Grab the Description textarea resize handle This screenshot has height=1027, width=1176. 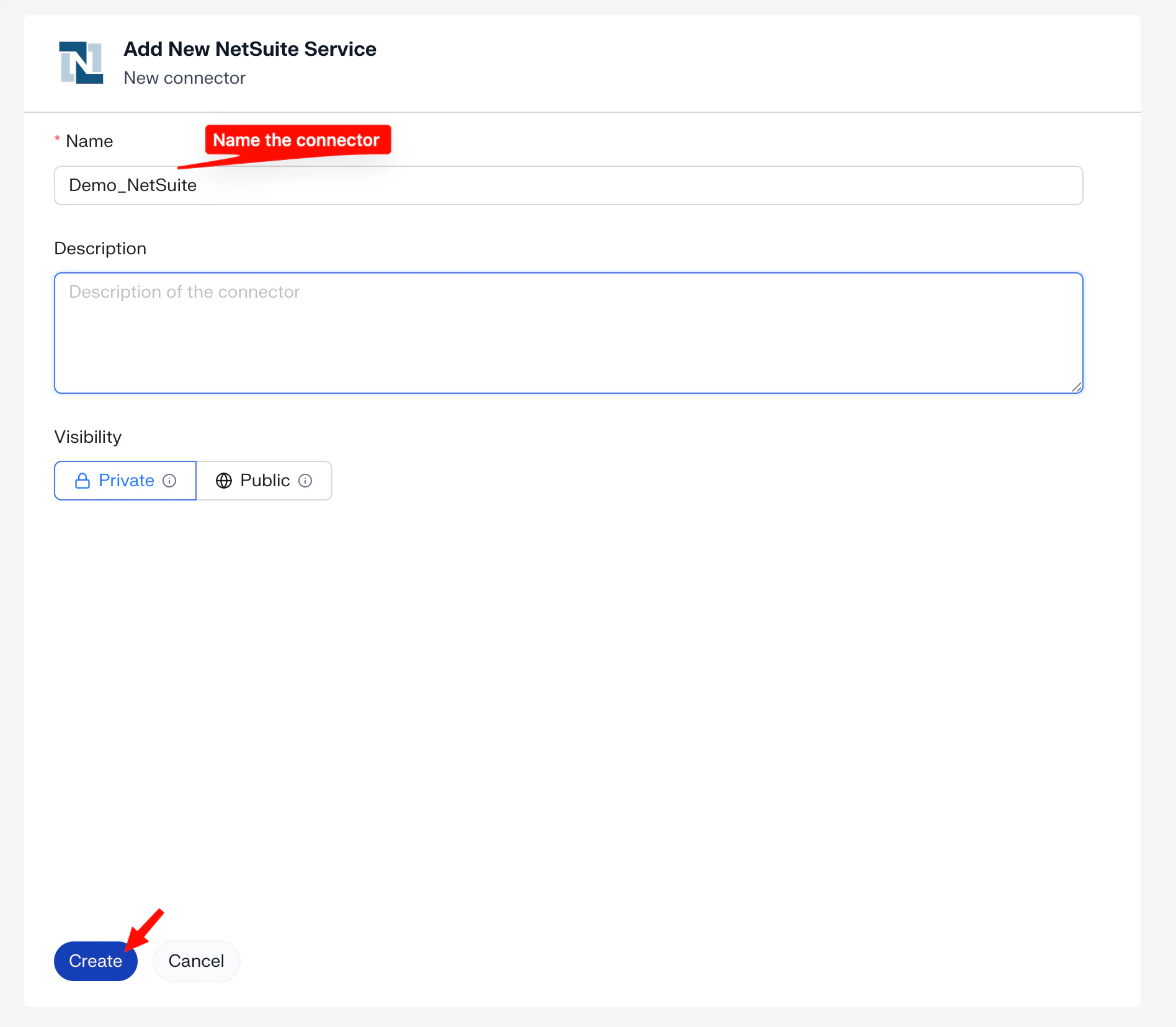click(1077, 387)
